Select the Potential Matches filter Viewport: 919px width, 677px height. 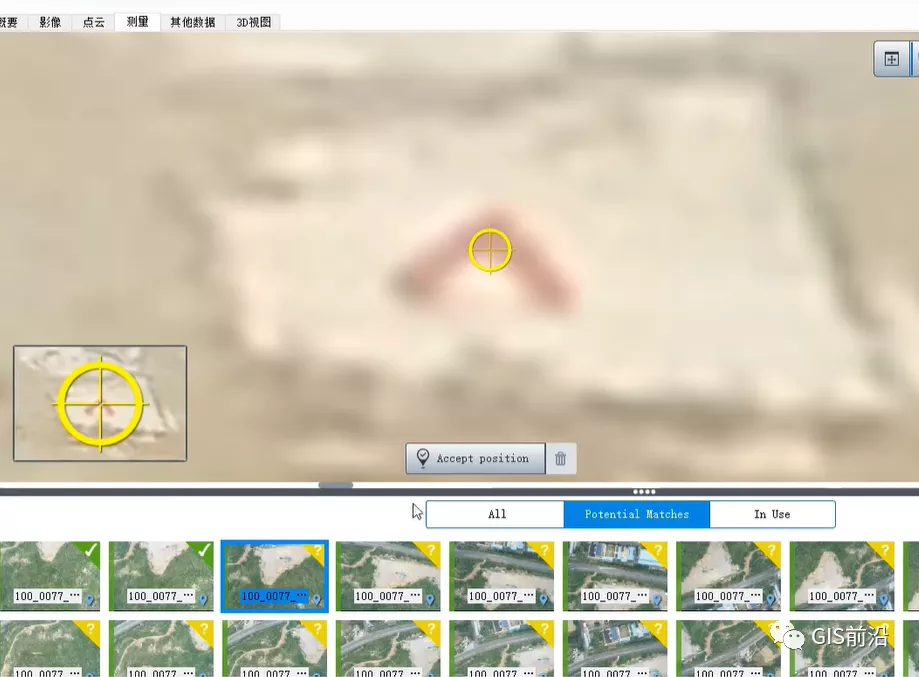[x=636, y=513]
